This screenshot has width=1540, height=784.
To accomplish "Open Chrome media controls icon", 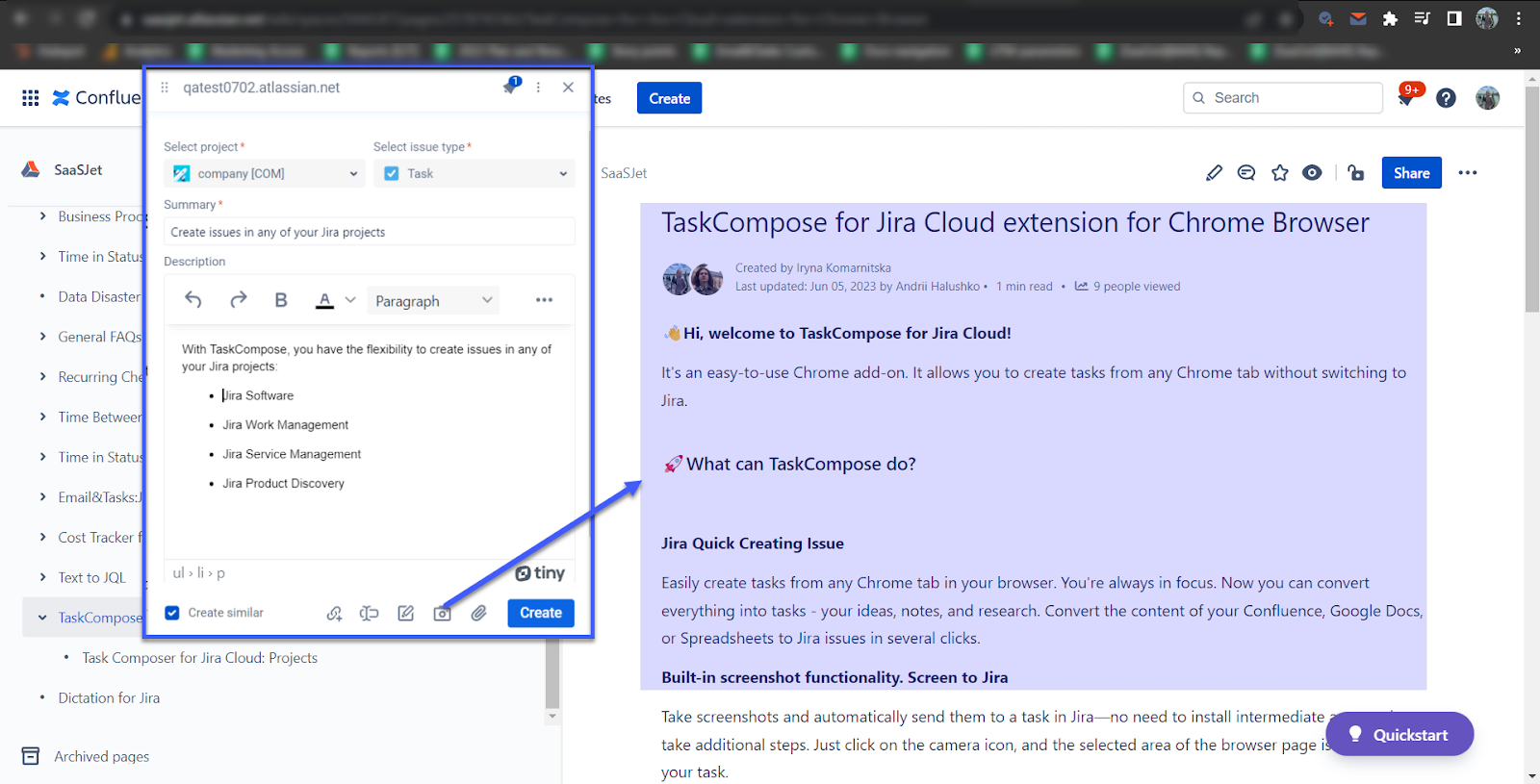I will pyautogui.click(x=1422, y=18).
